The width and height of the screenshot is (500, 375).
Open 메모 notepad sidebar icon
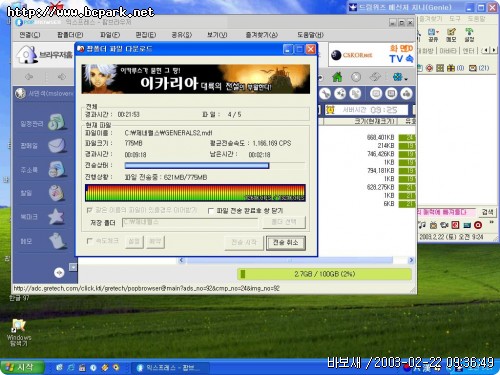coord(57,241)
